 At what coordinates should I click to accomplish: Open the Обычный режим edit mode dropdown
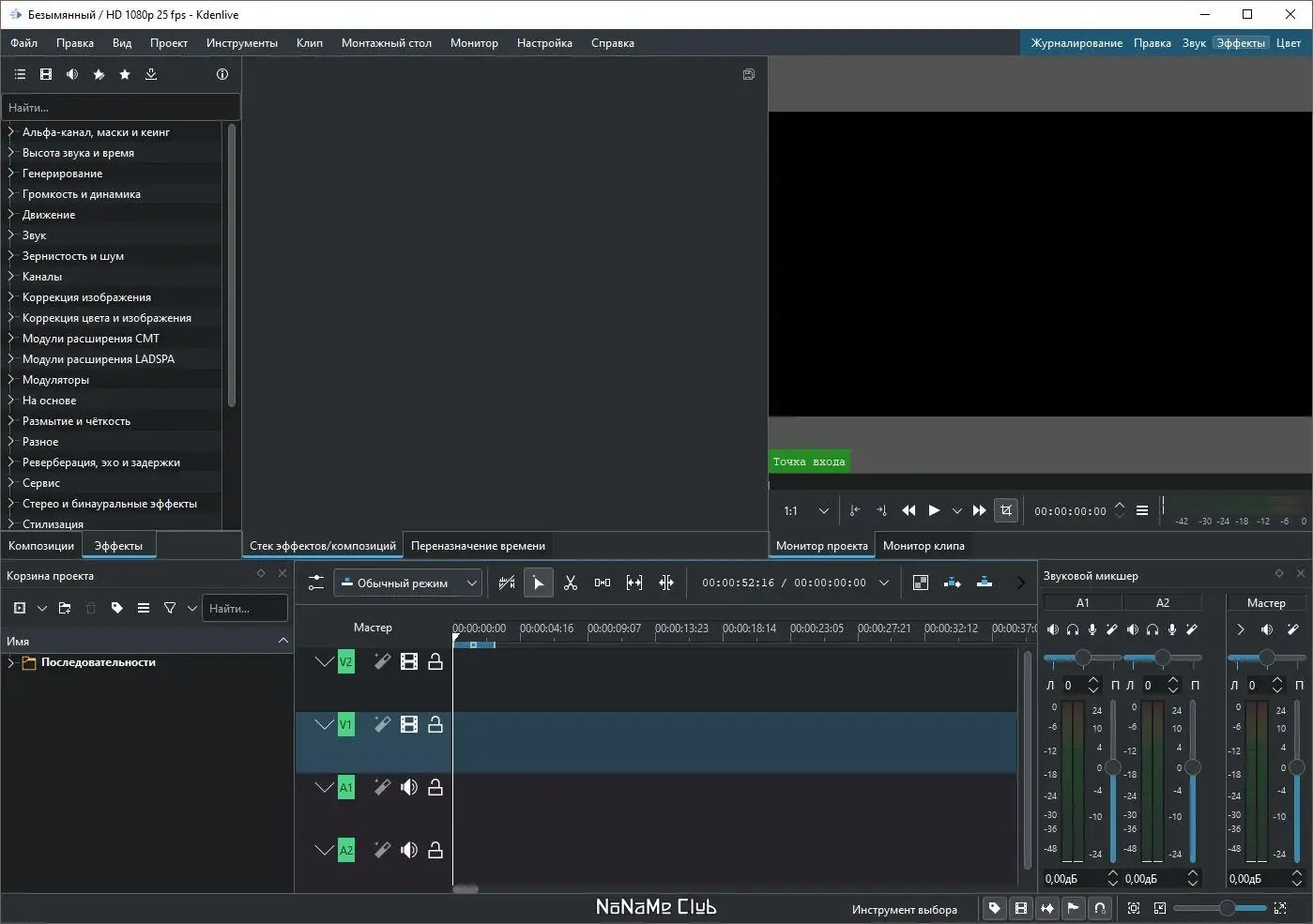pos(408,583)
